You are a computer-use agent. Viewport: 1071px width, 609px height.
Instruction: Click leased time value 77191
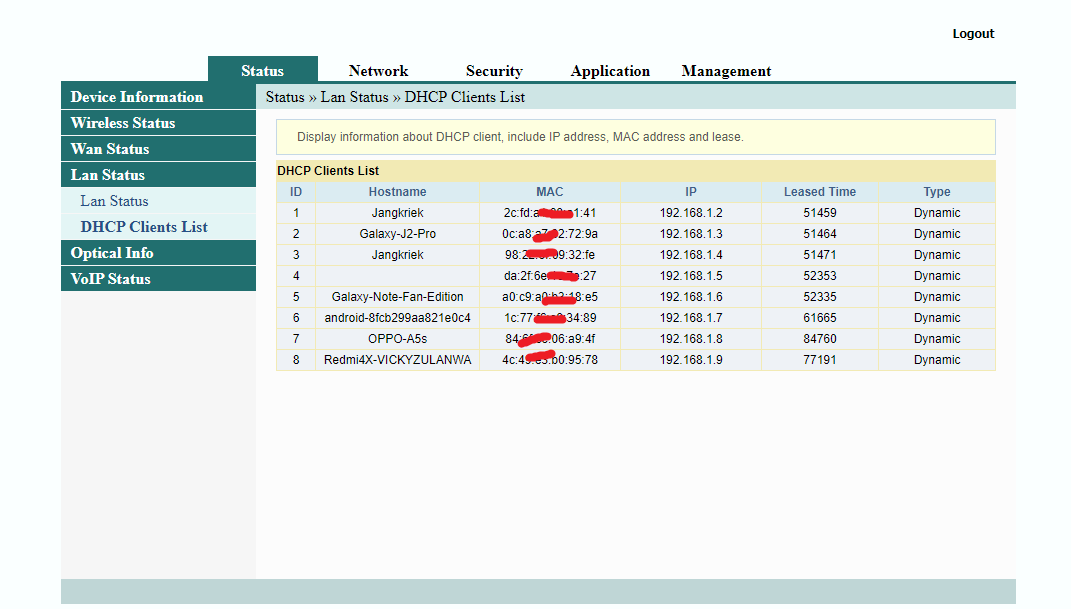pos(820,360)
